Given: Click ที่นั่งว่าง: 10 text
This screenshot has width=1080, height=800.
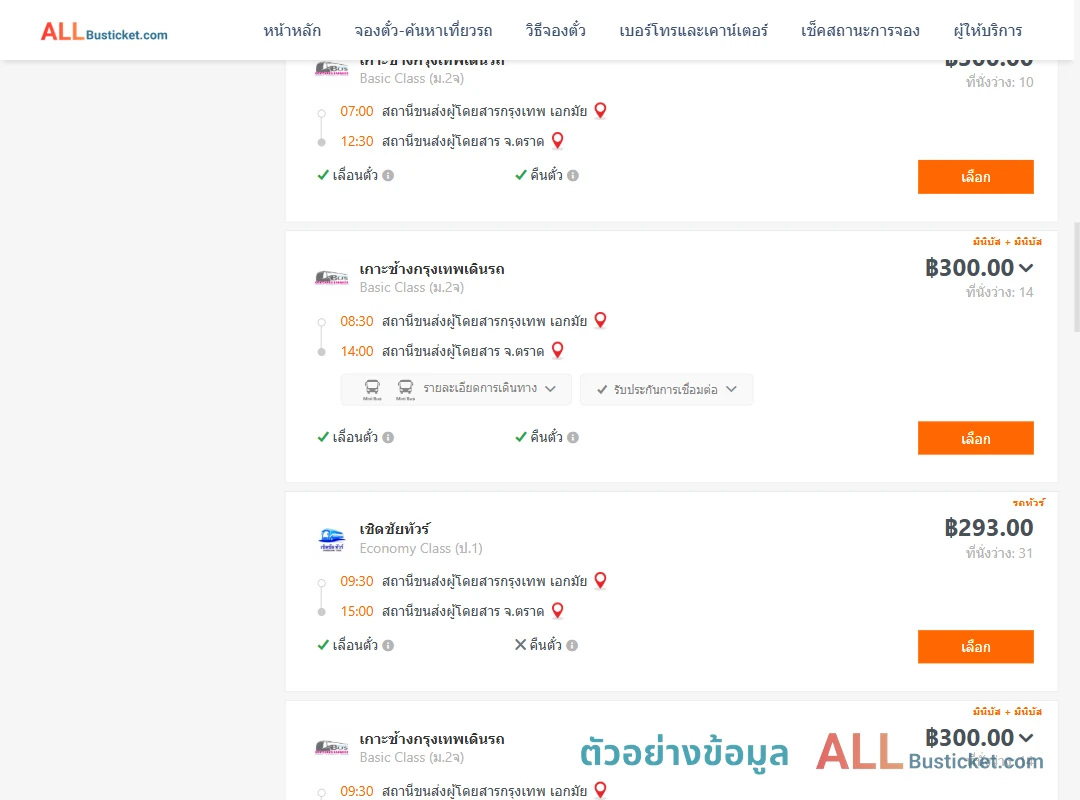Looking at the screenshot, I should click(999, 82).
